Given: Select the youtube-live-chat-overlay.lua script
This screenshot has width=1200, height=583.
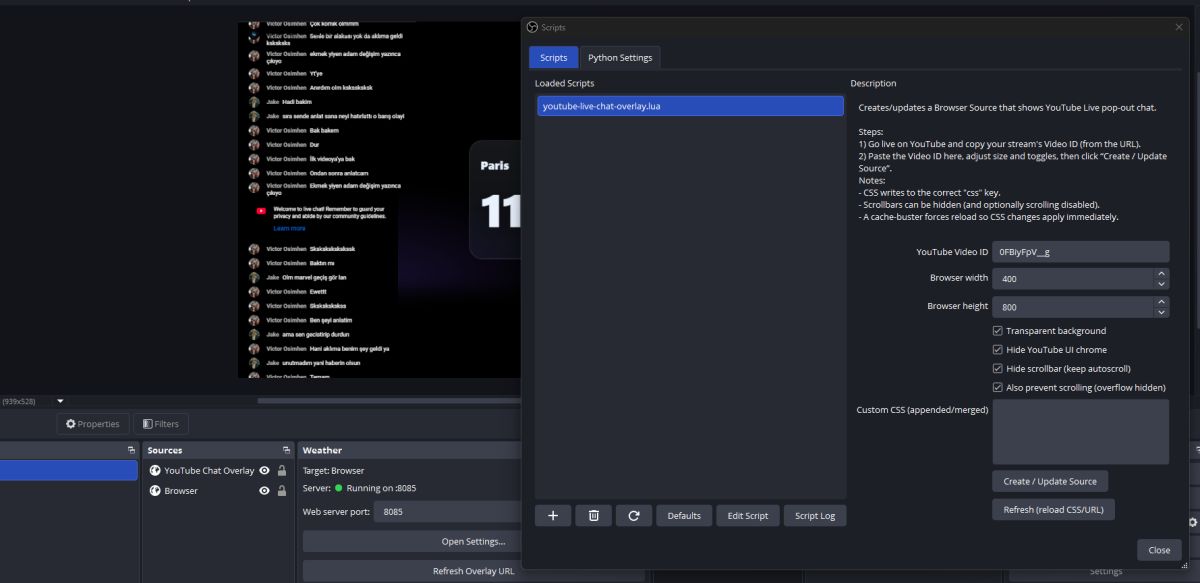Looking at the screenshot, I should point(690,105).
